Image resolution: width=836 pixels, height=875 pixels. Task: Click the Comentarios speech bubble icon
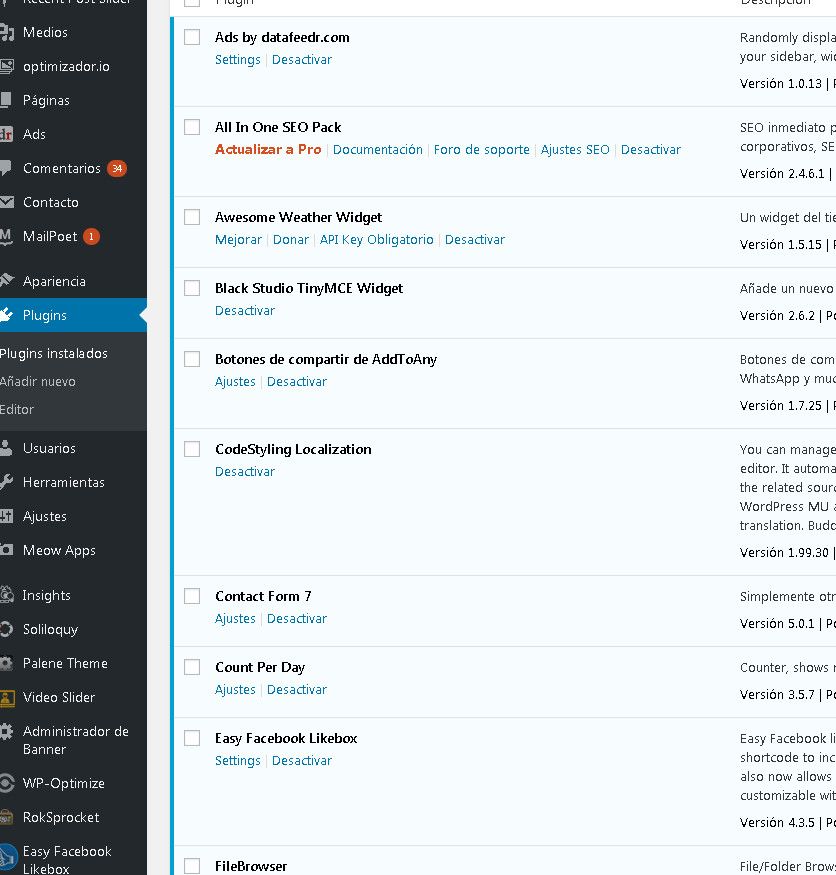tap(6, 169)
